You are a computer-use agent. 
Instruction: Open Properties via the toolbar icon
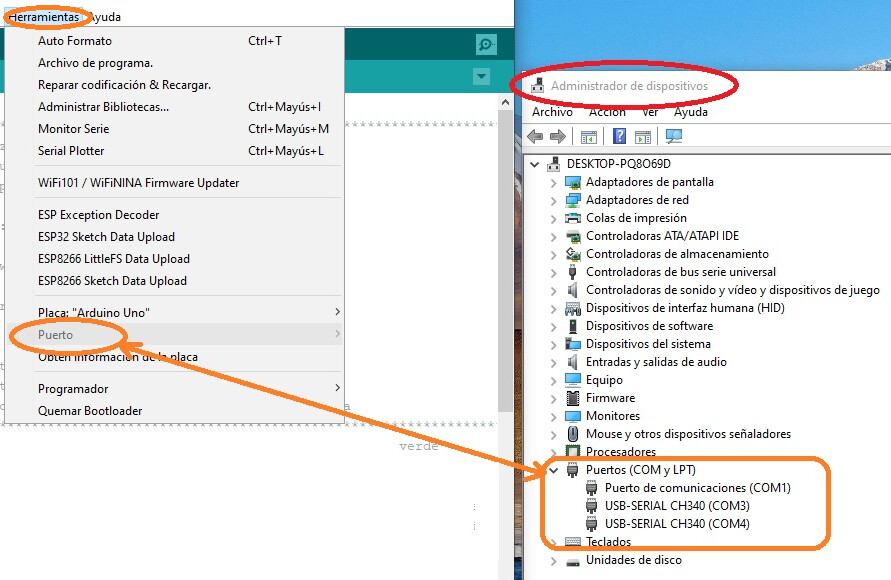(x=589, y=137)
